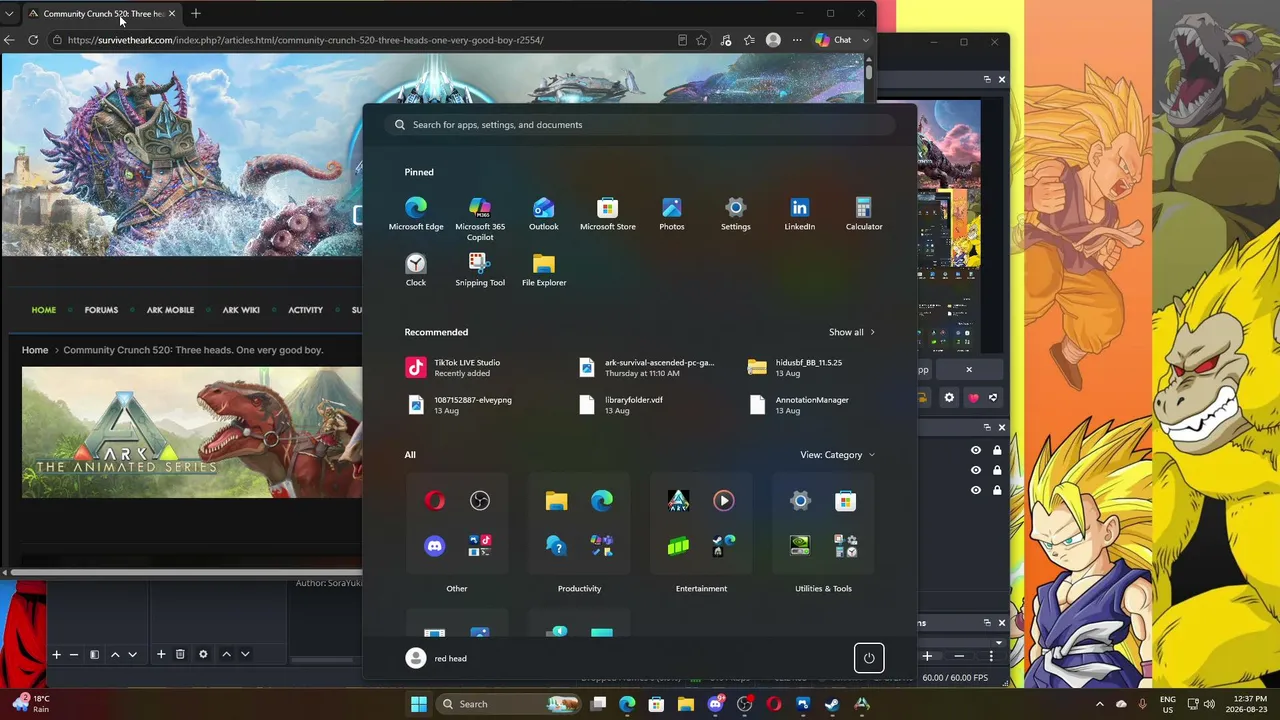Switch to OBS Studio on the taskbar
This screenshot has height=720, width=1280.
744,704
